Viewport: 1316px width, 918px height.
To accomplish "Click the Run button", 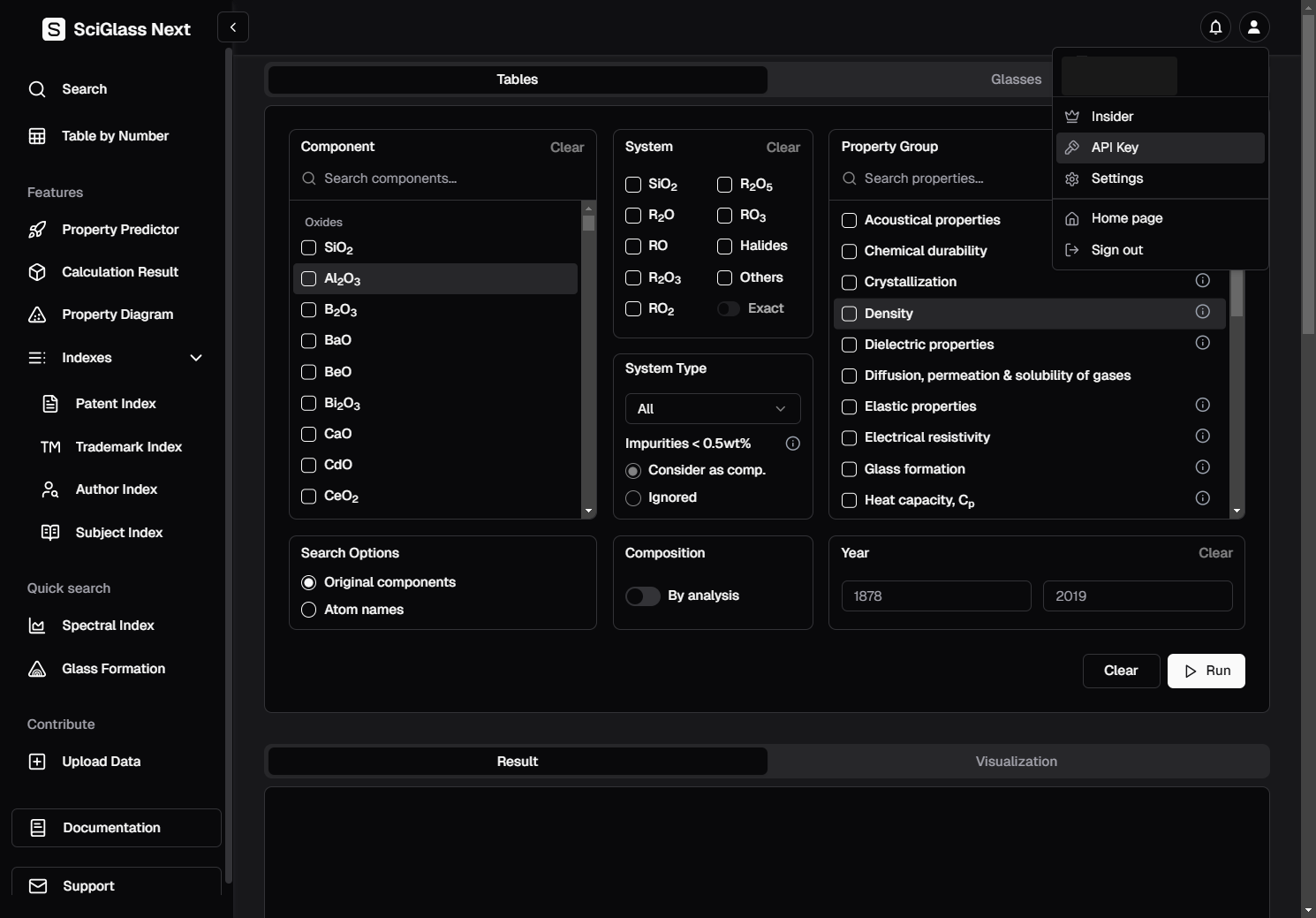I will [1206, 671].
